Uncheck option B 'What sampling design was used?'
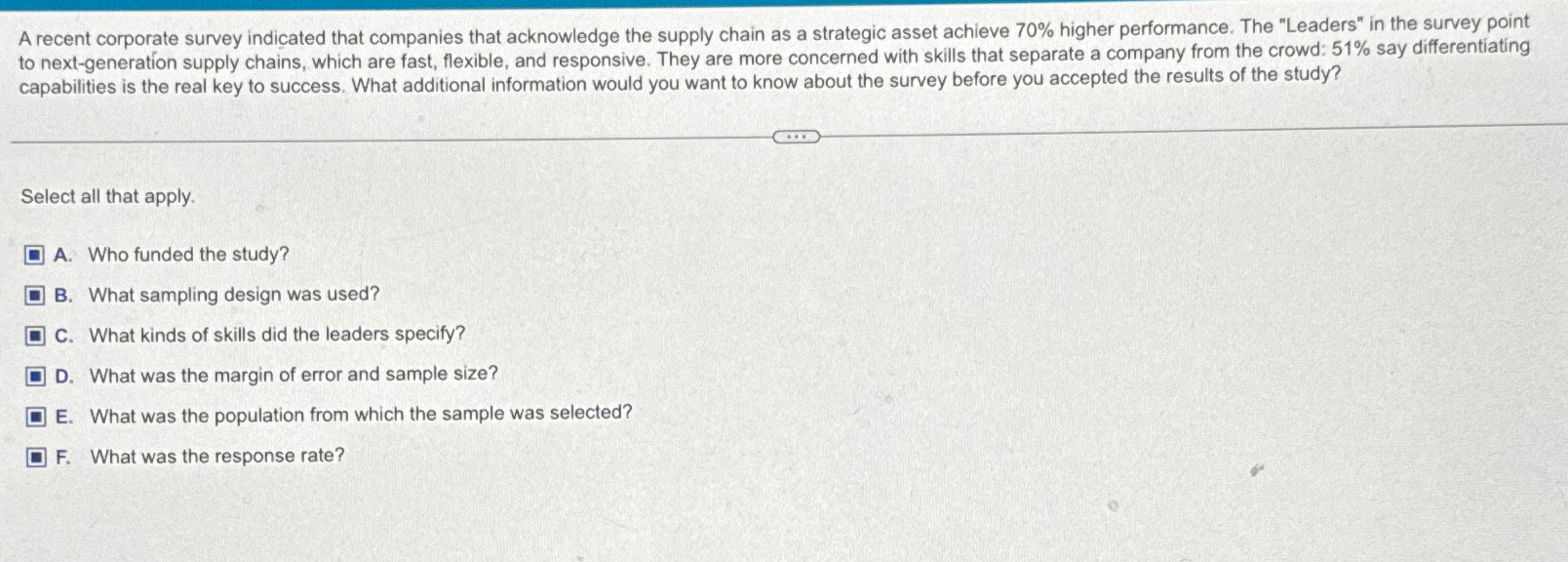The image size is (1568, 562). point(33,295)
